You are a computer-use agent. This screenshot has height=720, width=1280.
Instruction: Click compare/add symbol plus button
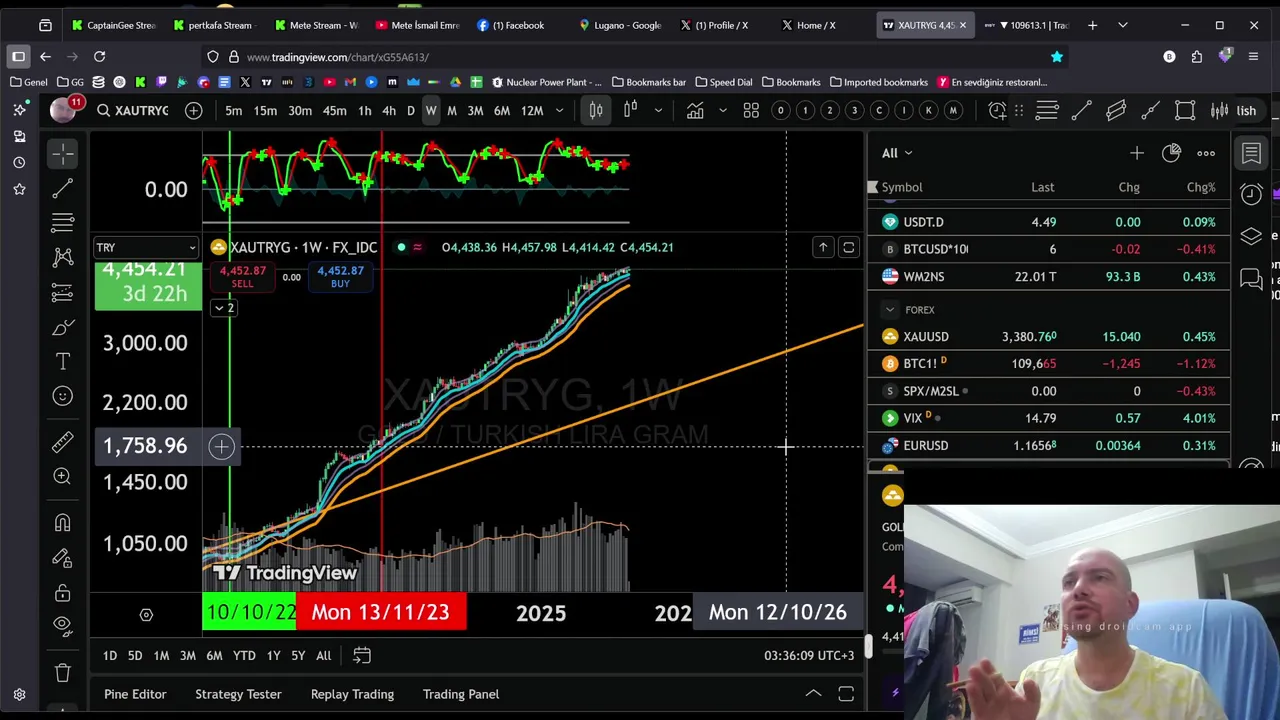point(193,110)
